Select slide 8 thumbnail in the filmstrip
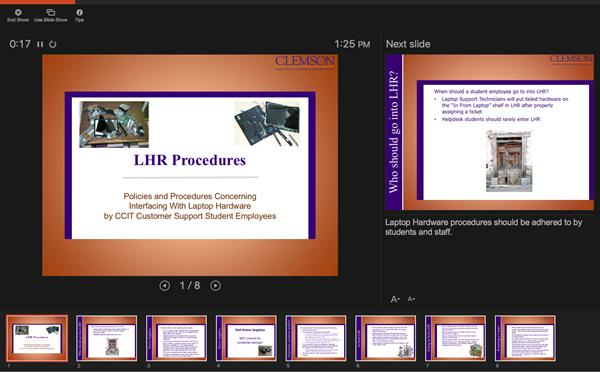This screenshot has height=373, width=600. tap(525, 338)
